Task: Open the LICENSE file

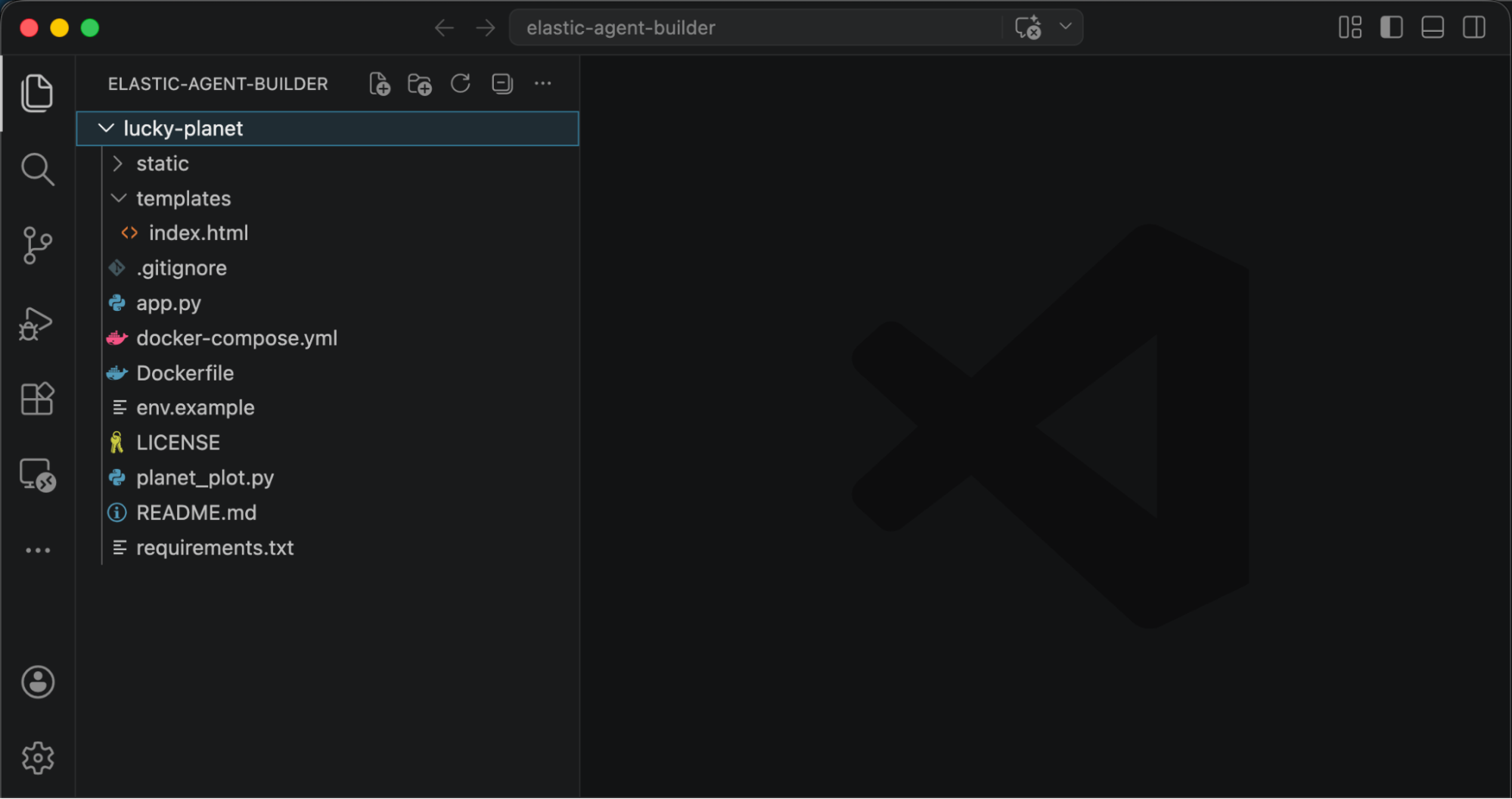Action: point(328,443)
